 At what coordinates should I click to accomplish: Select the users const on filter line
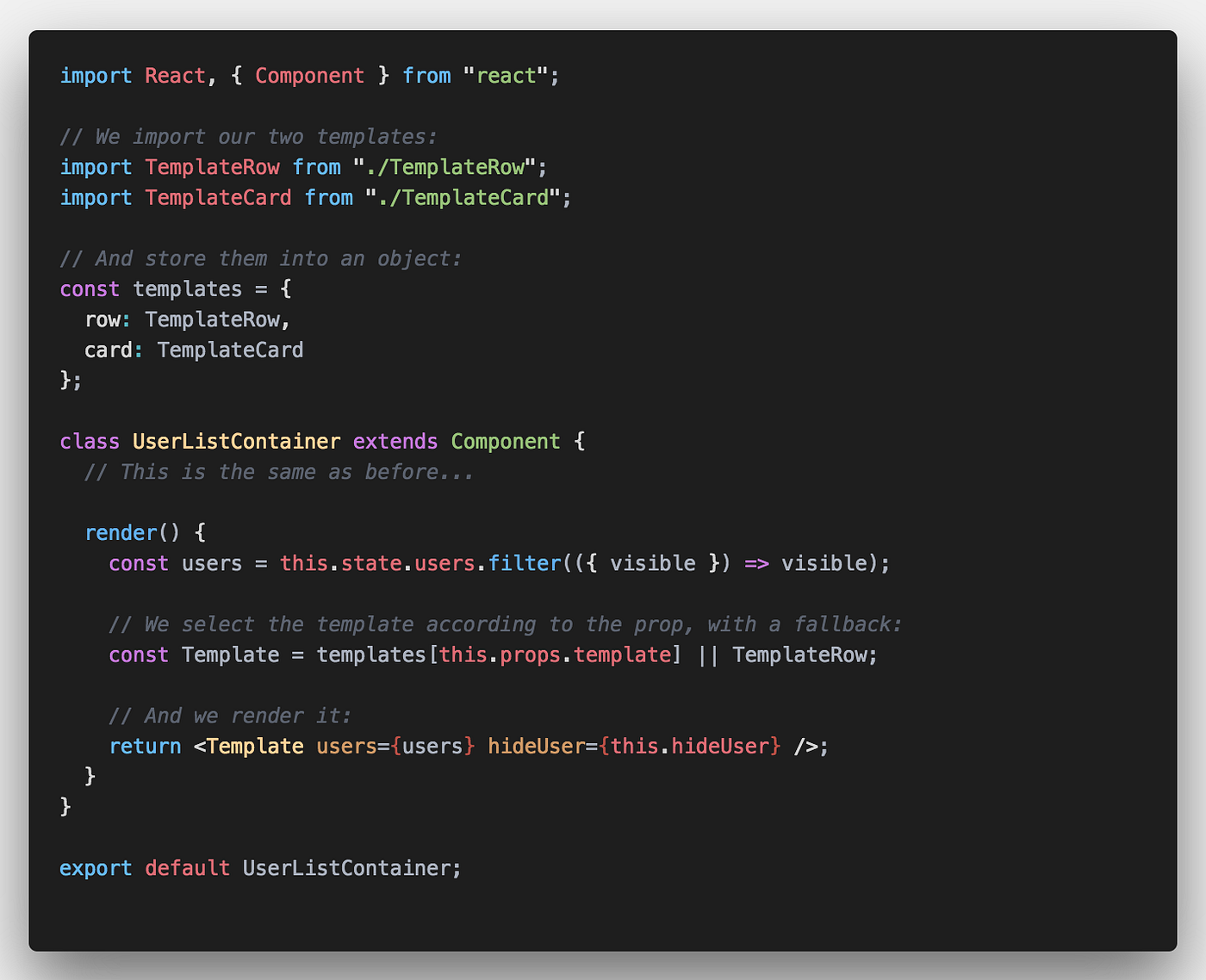click(211, 563)
